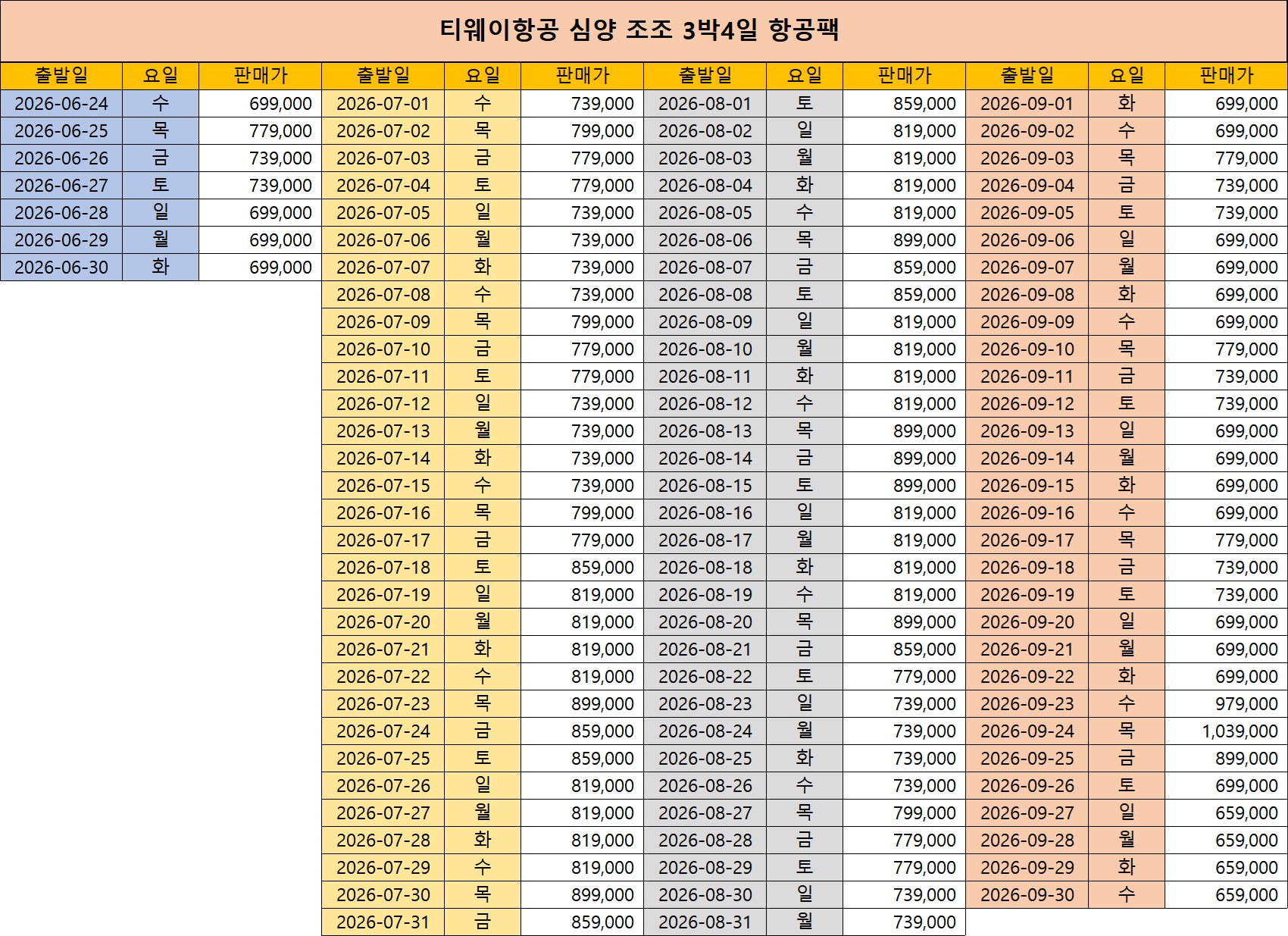
Task: Click date cell 2026-09-23
Action: 1027,704
